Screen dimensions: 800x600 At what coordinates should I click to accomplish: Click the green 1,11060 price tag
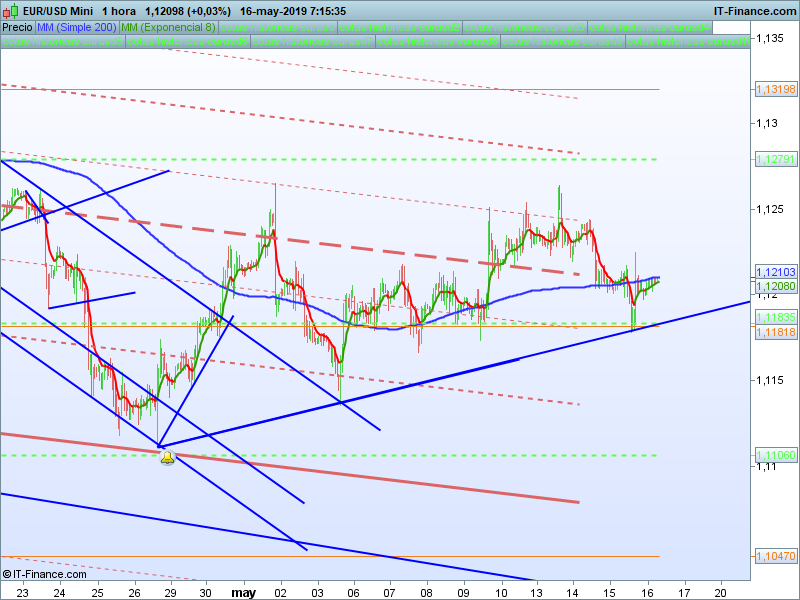776,455
